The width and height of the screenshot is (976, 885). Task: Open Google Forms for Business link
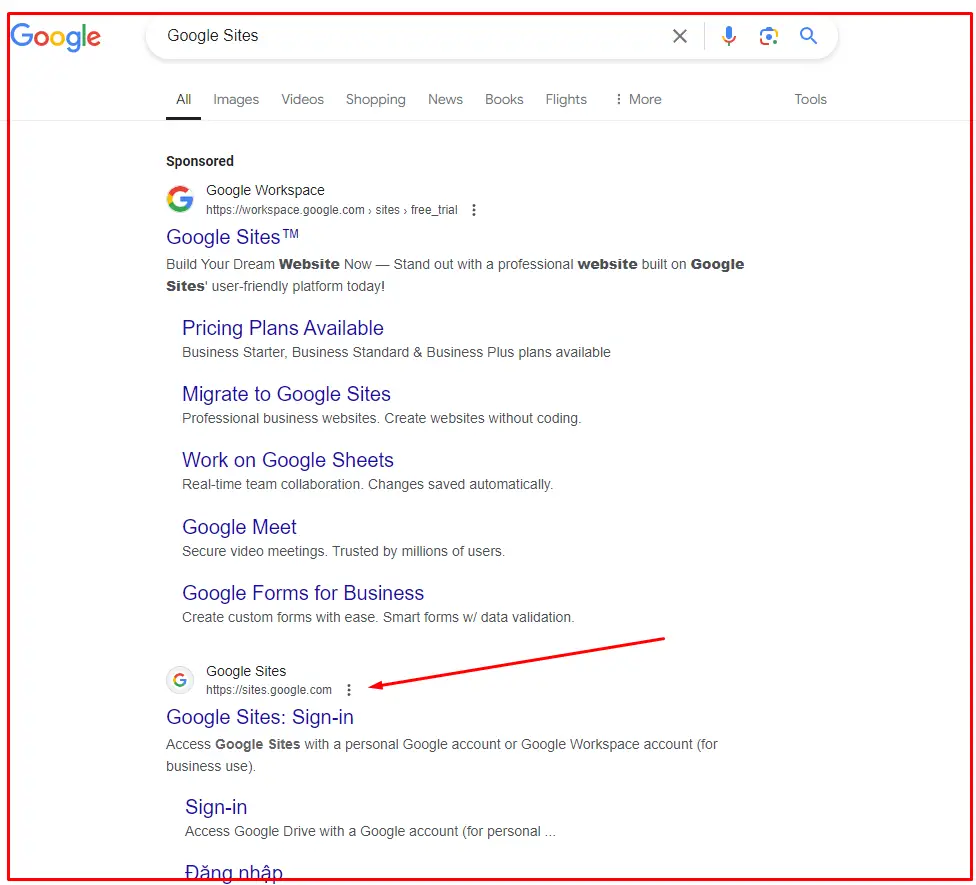(303, 593)
